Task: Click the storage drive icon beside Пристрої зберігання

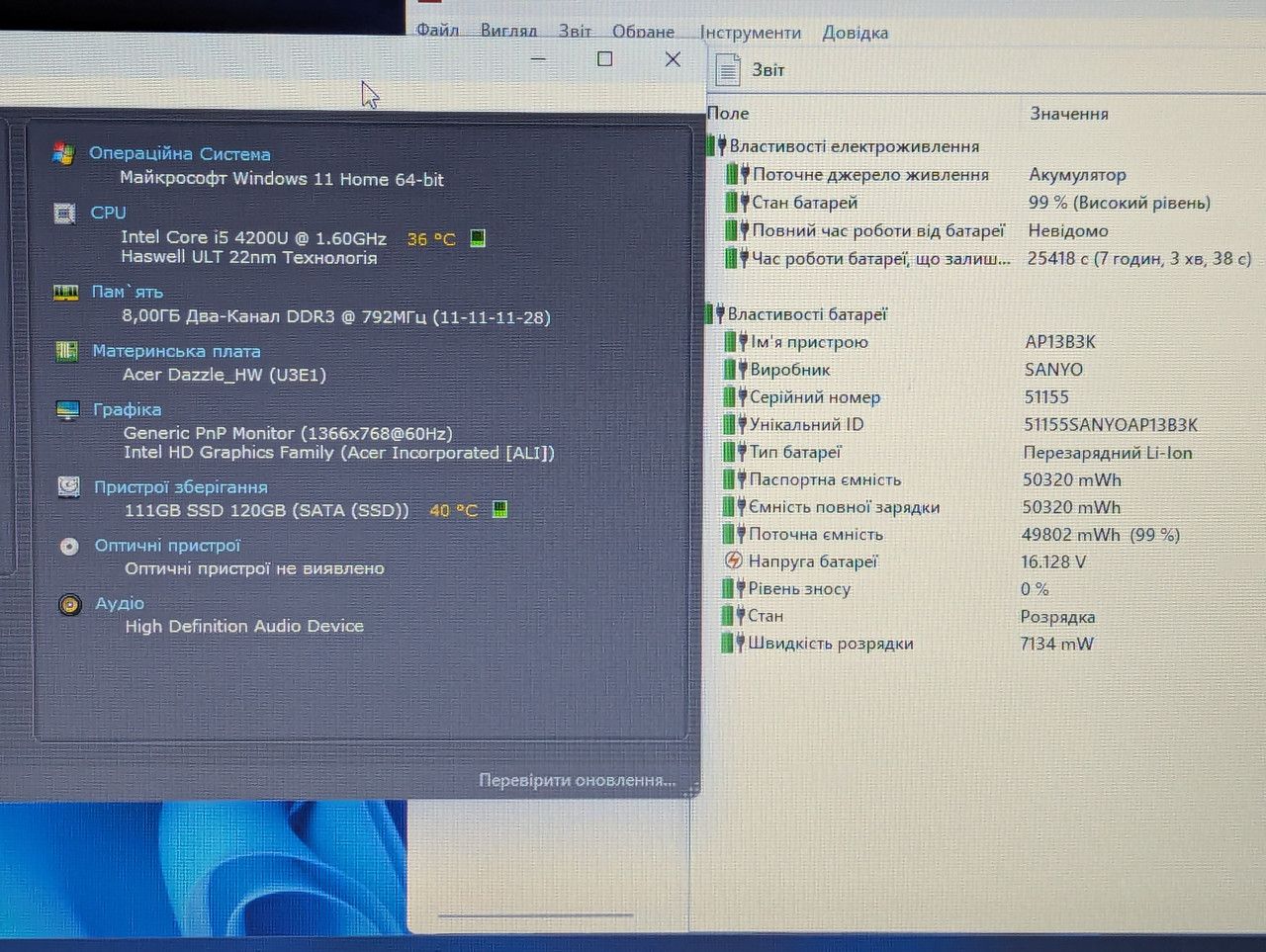Action: click(x=68, y=486)
